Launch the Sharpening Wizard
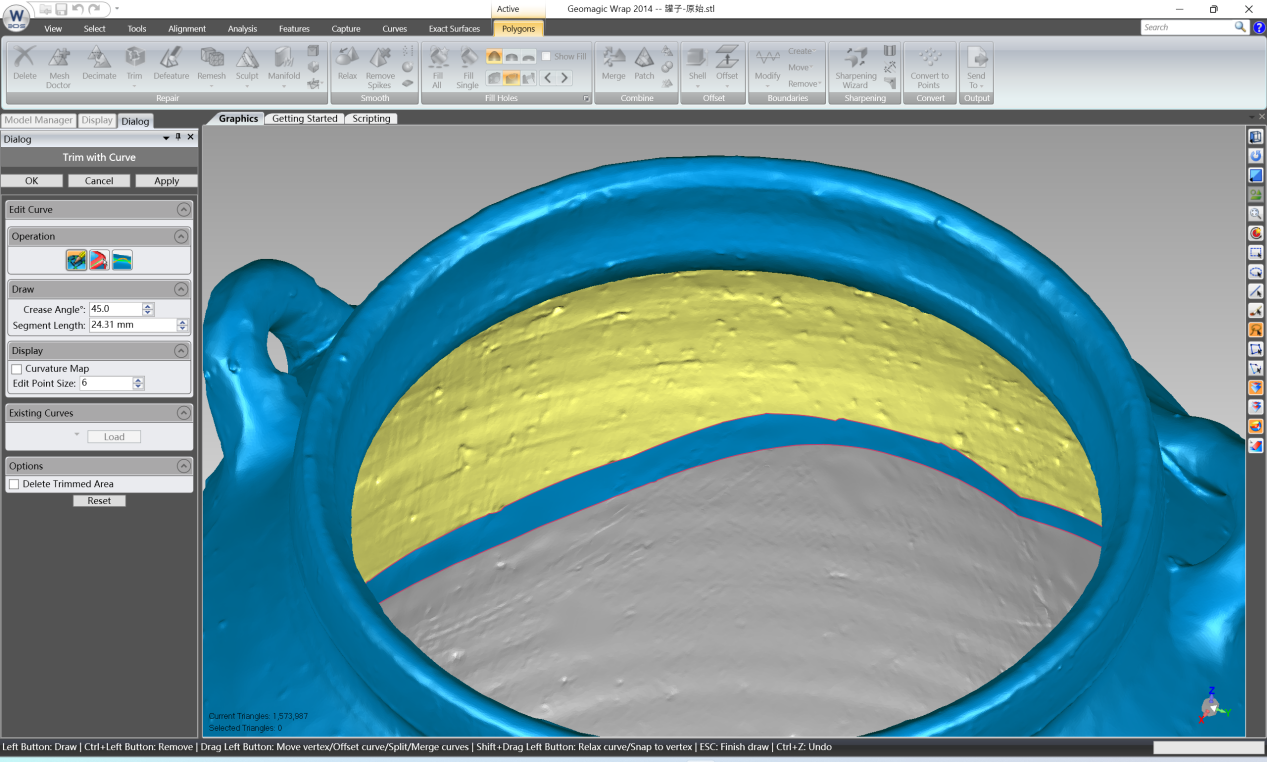Viewport: 1267px width, 762px height. point(855,68)
